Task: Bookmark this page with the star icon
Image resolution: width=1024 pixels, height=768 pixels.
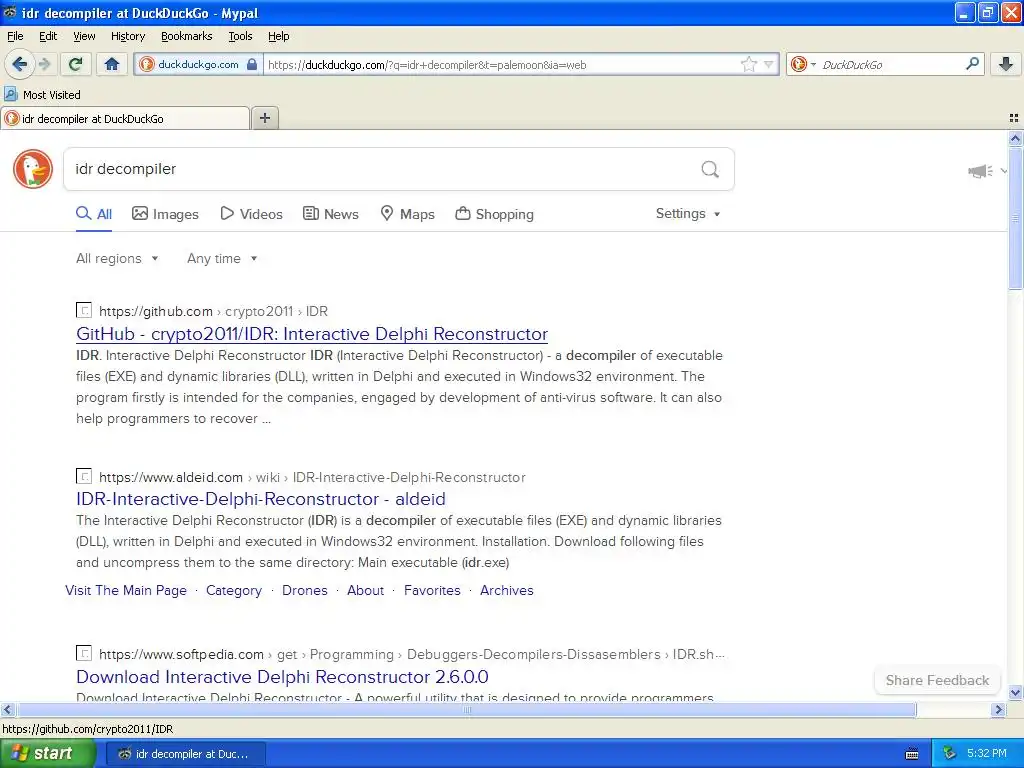Action: coord(748,64)
